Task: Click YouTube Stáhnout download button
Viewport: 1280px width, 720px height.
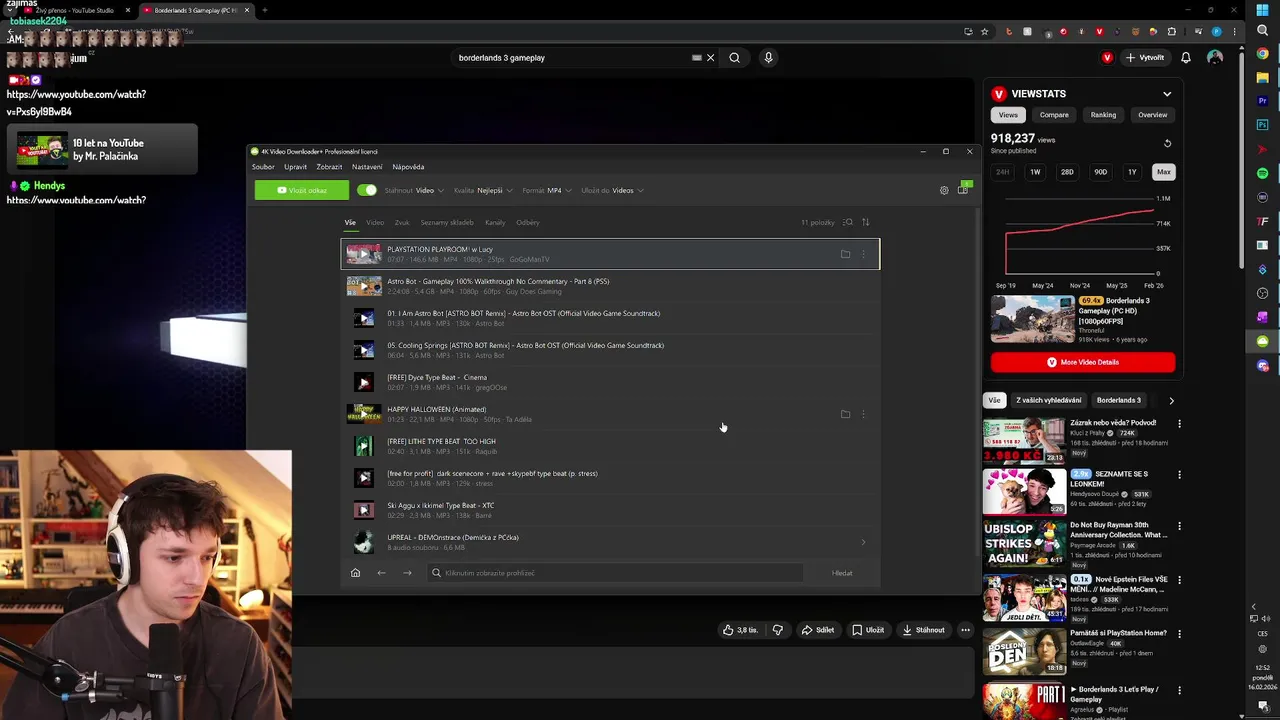Action: click(923, 630)
